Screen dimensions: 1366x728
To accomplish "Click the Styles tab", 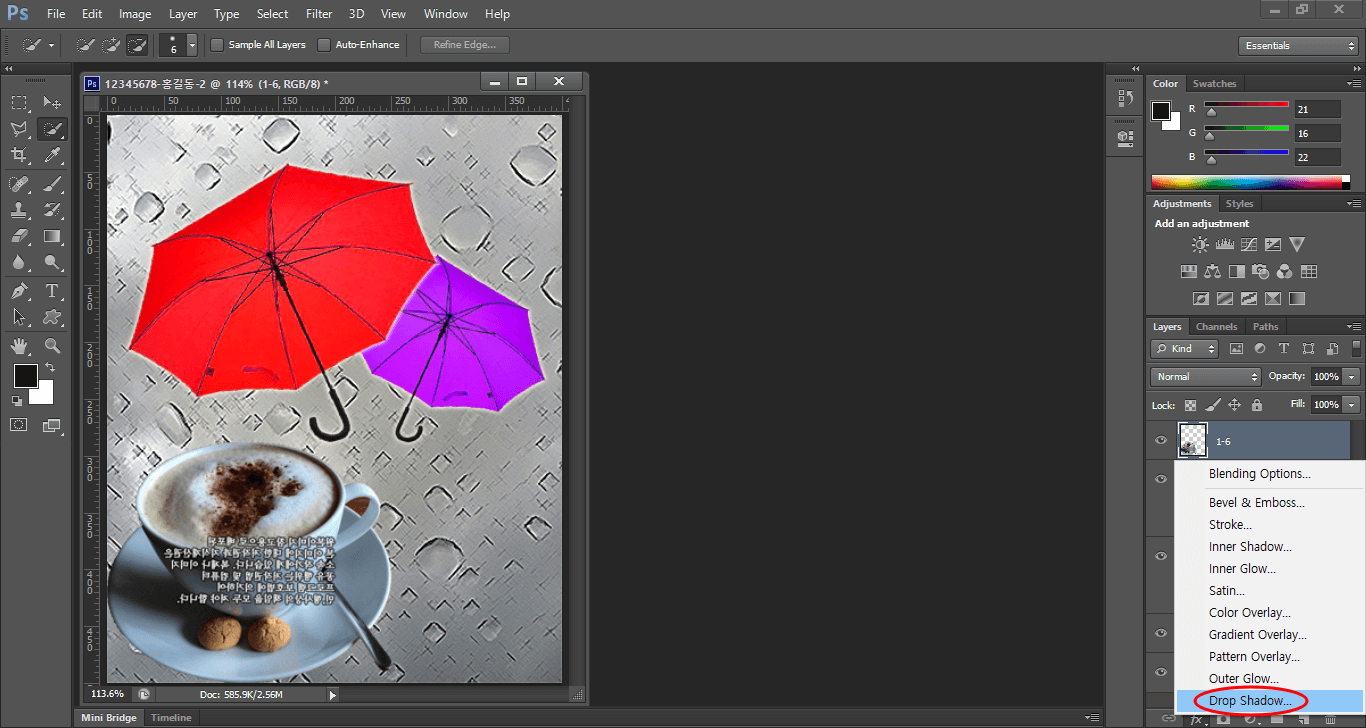I will [x=1239, y=204].
